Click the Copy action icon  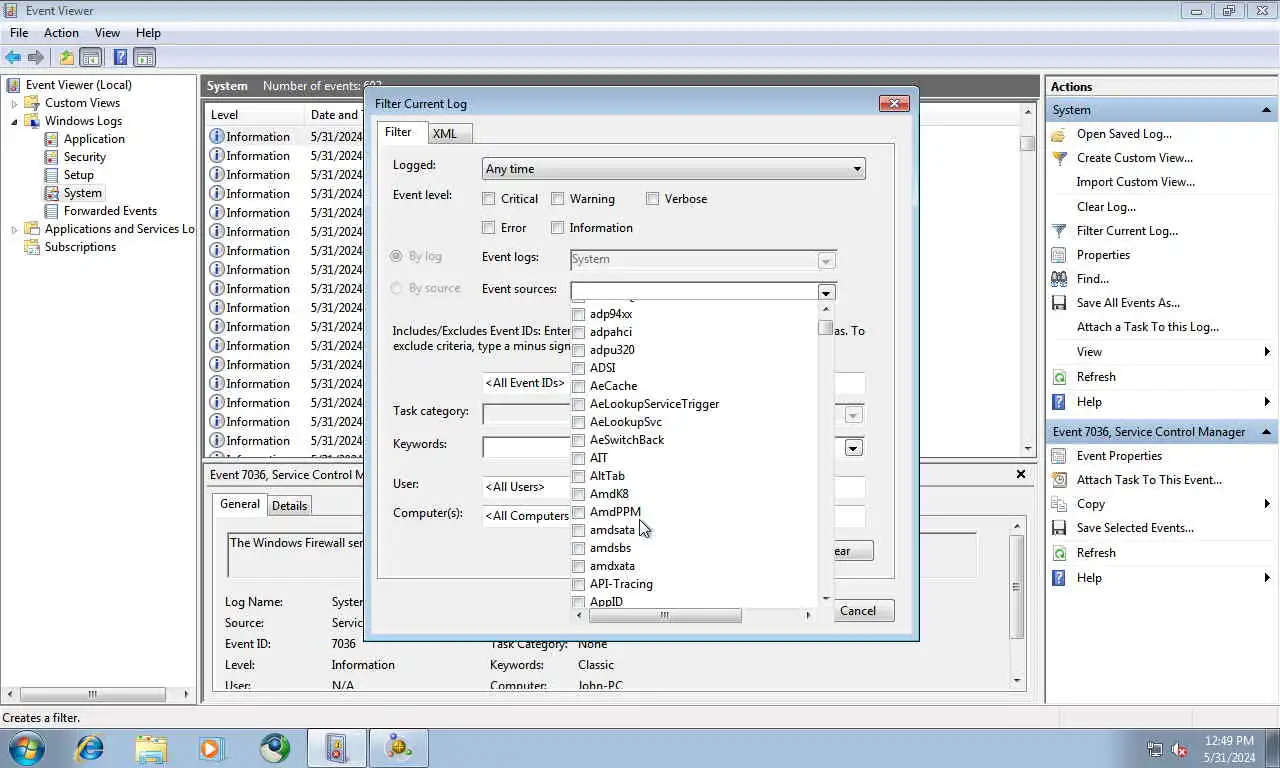coord(1059,504)
